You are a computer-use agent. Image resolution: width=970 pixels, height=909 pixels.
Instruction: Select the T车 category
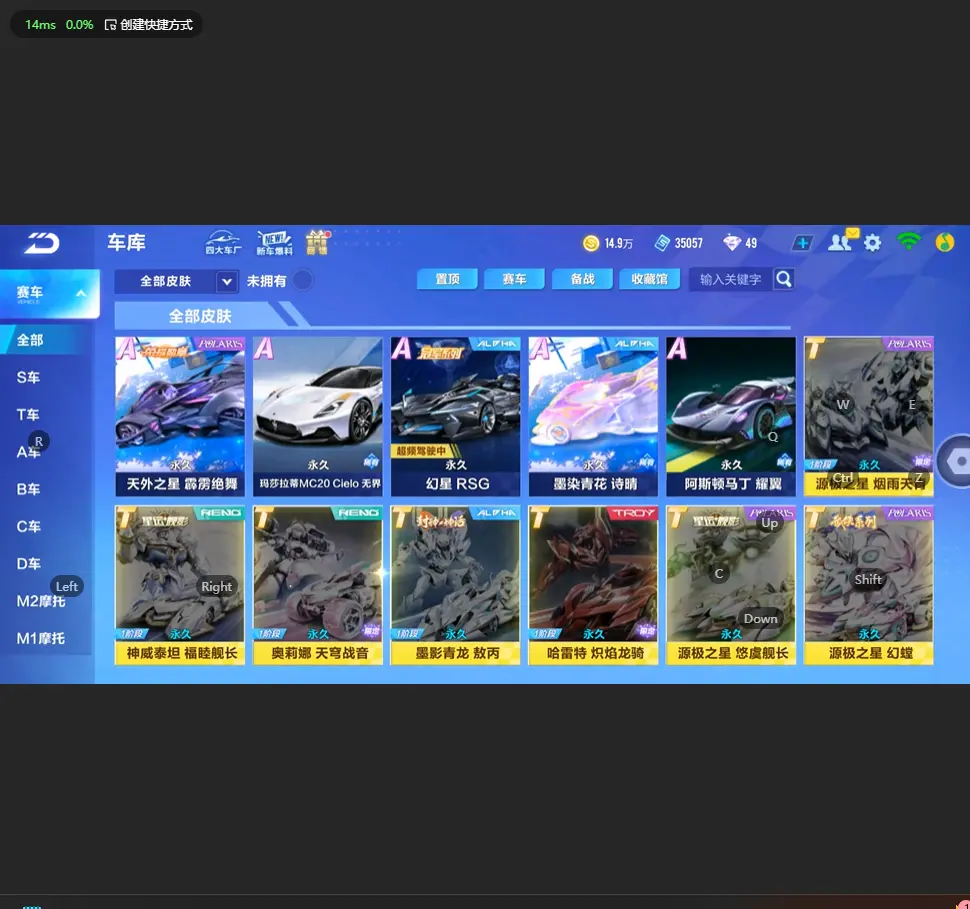(28, 415)
